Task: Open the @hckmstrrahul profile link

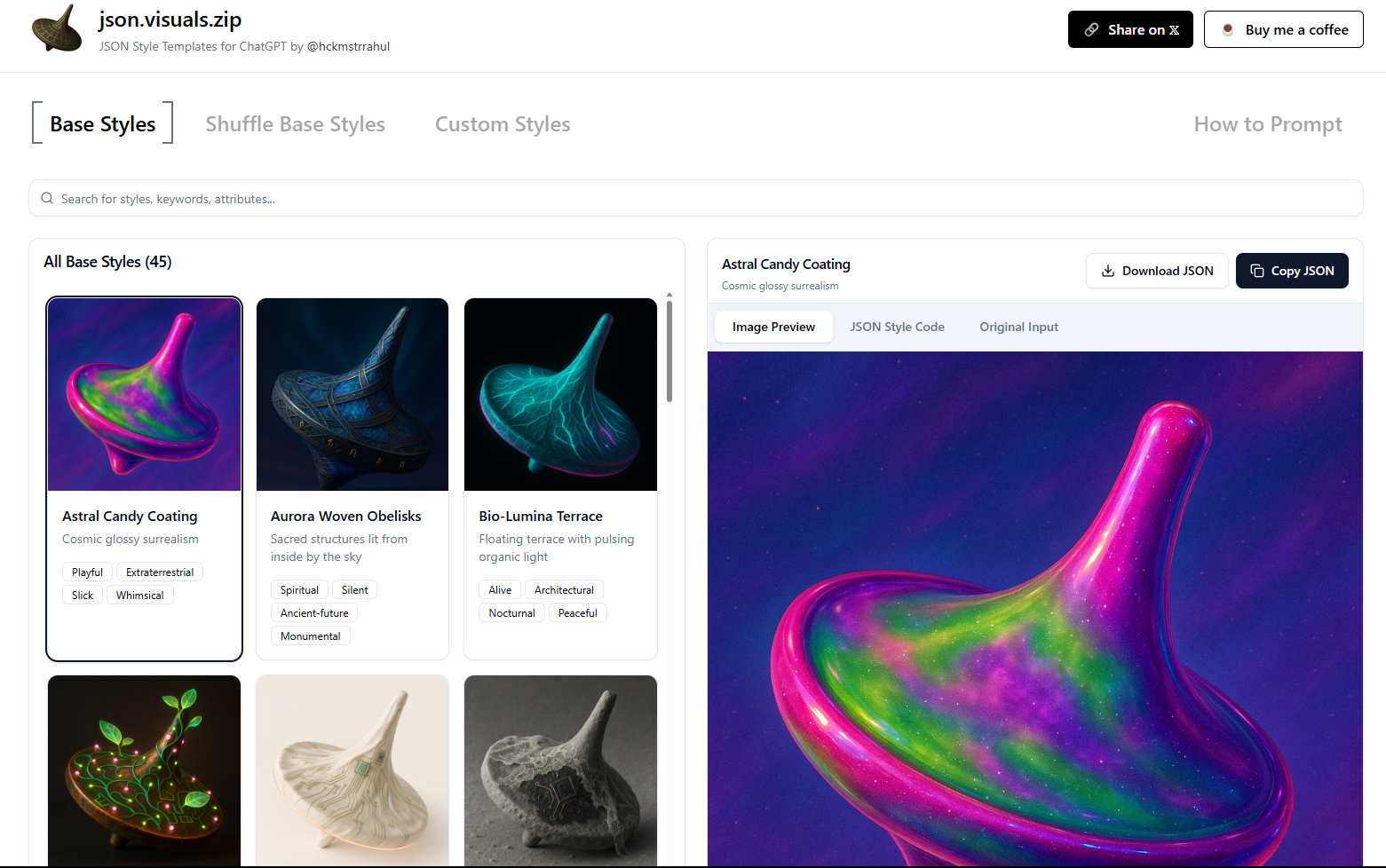Action: 348,47
